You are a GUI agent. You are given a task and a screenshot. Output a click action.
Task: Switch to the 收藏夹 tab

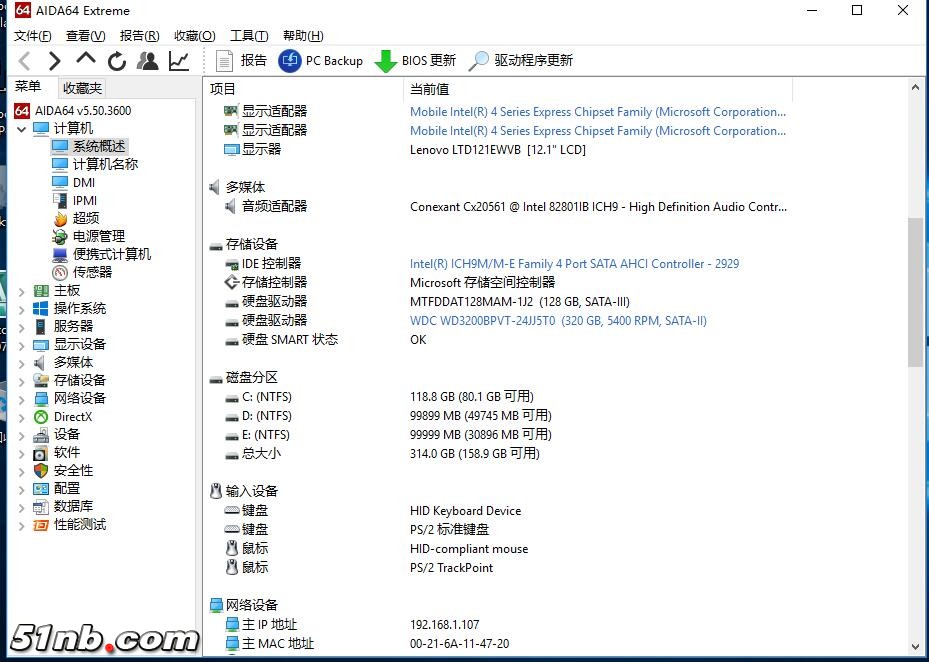tap(81, 88)
